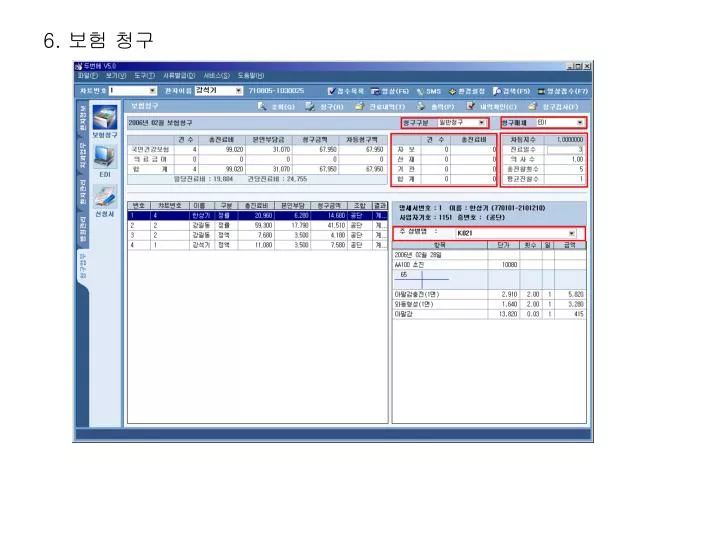Click the 조회(Q) search icon button

262,107
